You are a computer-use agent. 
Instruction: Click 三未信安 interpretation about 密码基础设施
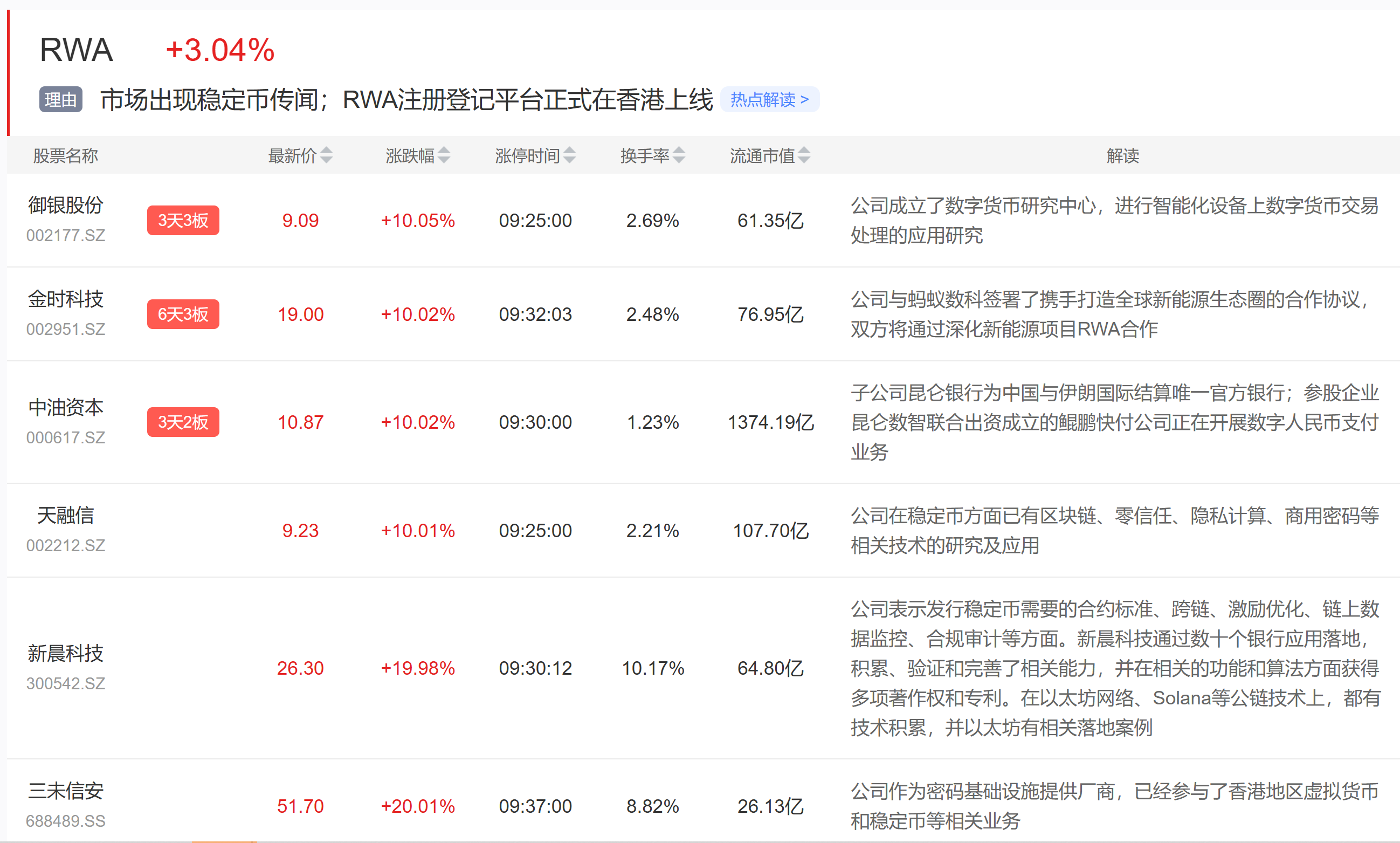click(1114, 806)
